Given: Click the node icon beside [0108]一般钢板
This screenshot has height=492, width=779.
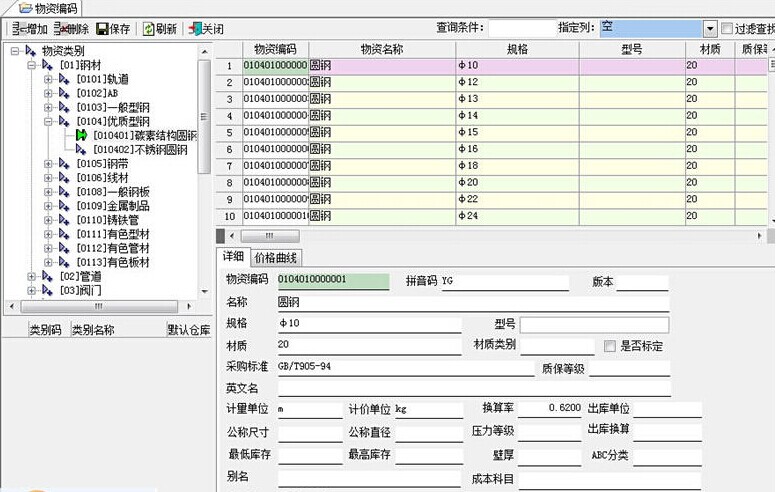Looking at the screenshot, I should pyautogui.click(x=64, y=191).
